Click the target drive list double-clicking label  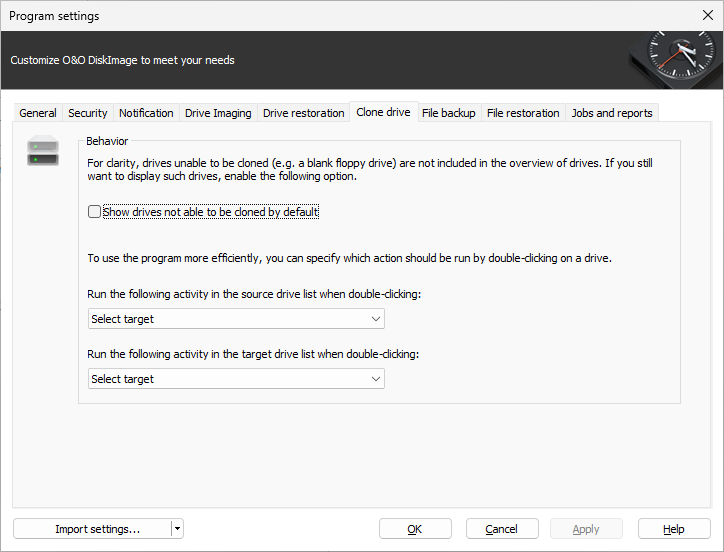[x=253, y=354]
